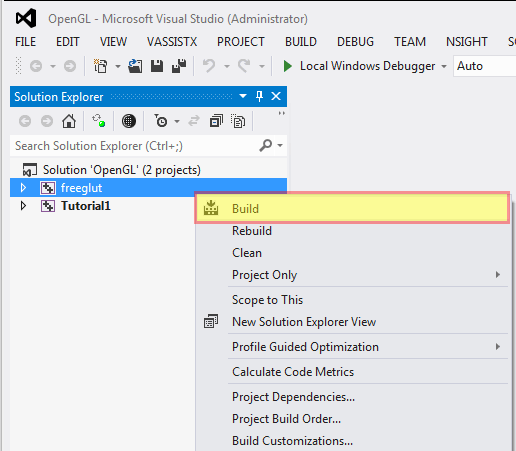This screenshot has width=516, height=451.
Task: Open the Local Windows Debugger dropdown arrow
Action: (444, 66)
